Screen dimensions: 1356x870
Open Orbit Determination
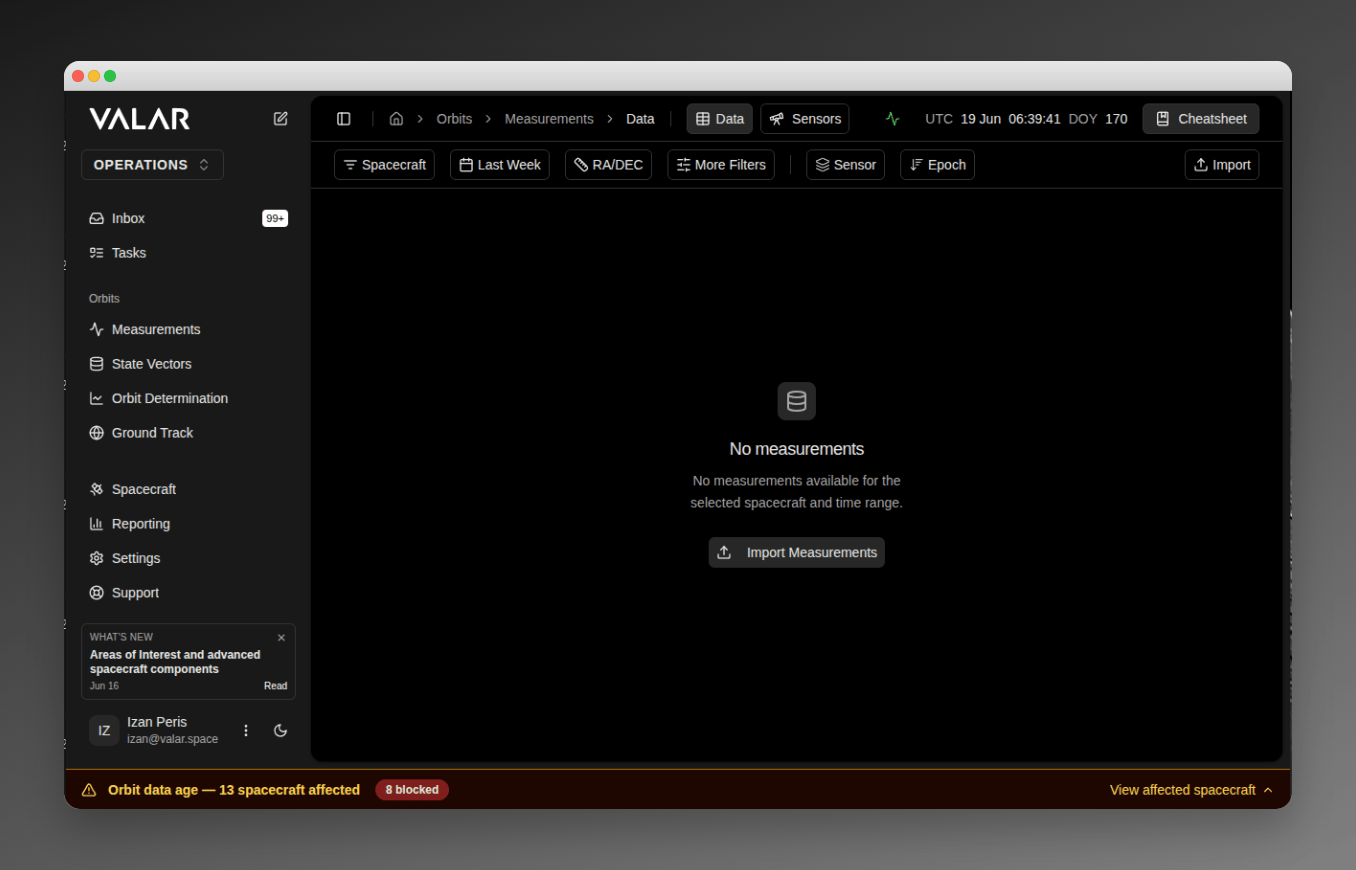pyautogui.click(x=188, y=398)
